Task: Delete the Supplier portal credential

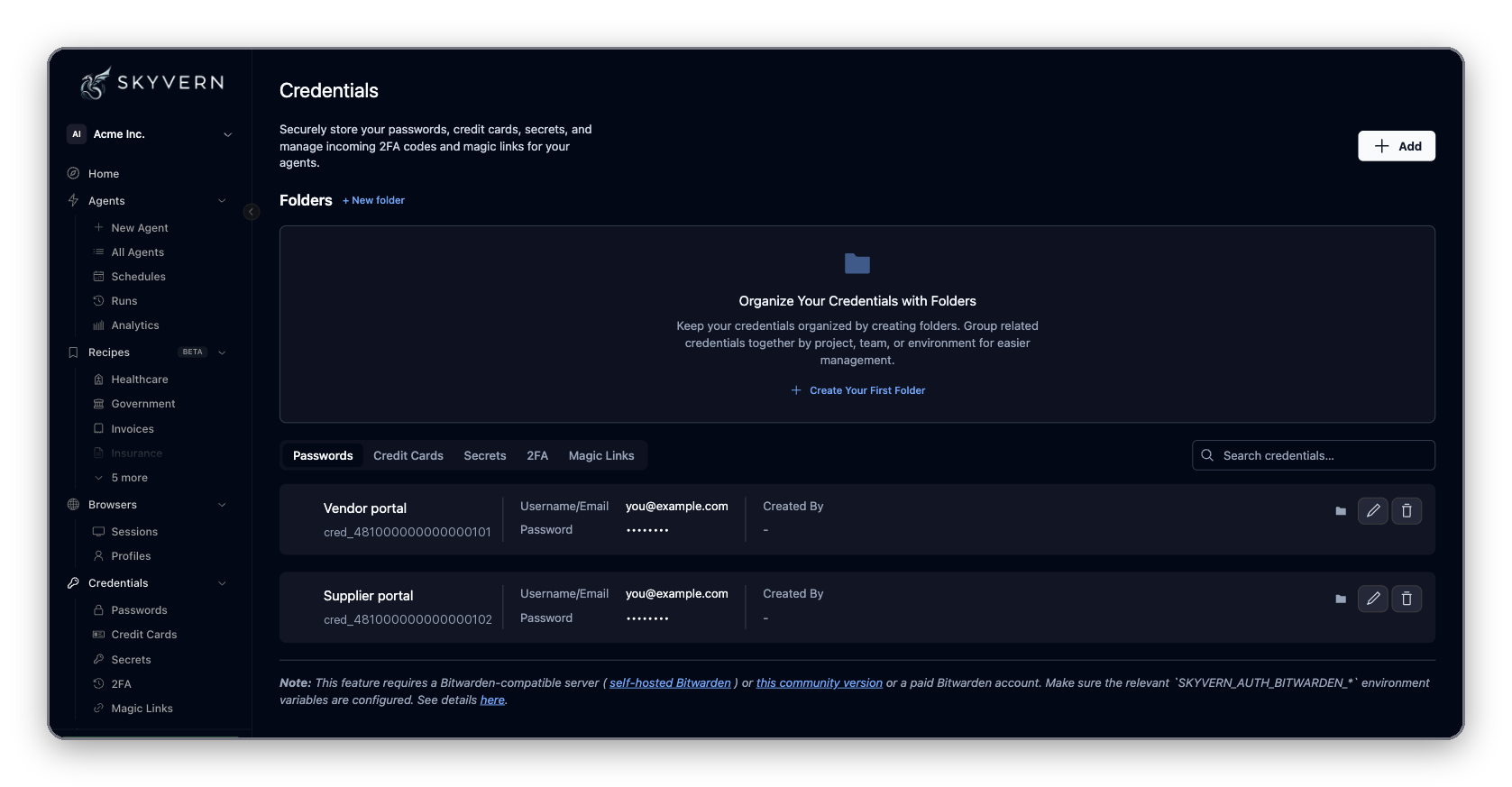Action: coord(1407,599)
